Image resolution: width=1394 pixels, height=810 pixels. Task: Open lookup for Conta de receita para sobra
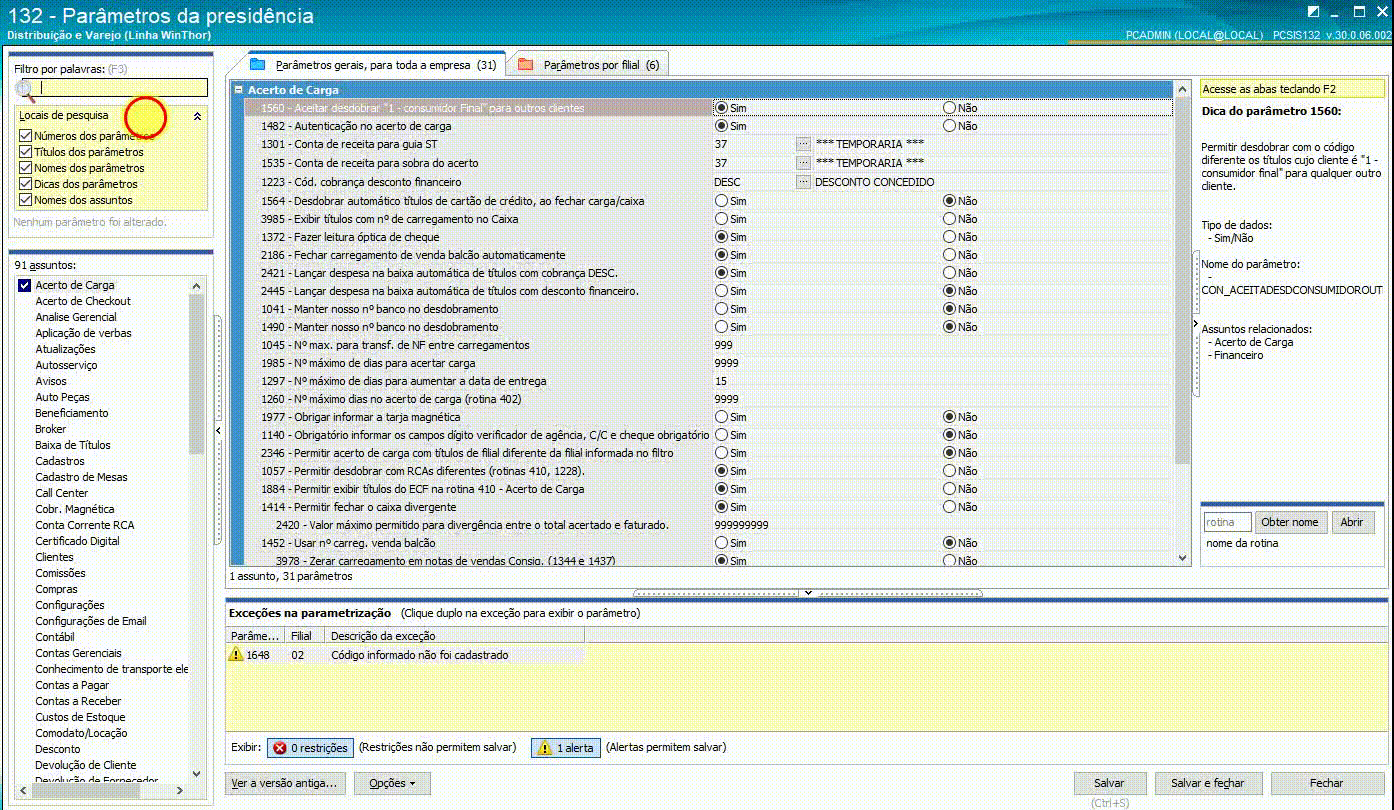[803, 163]
